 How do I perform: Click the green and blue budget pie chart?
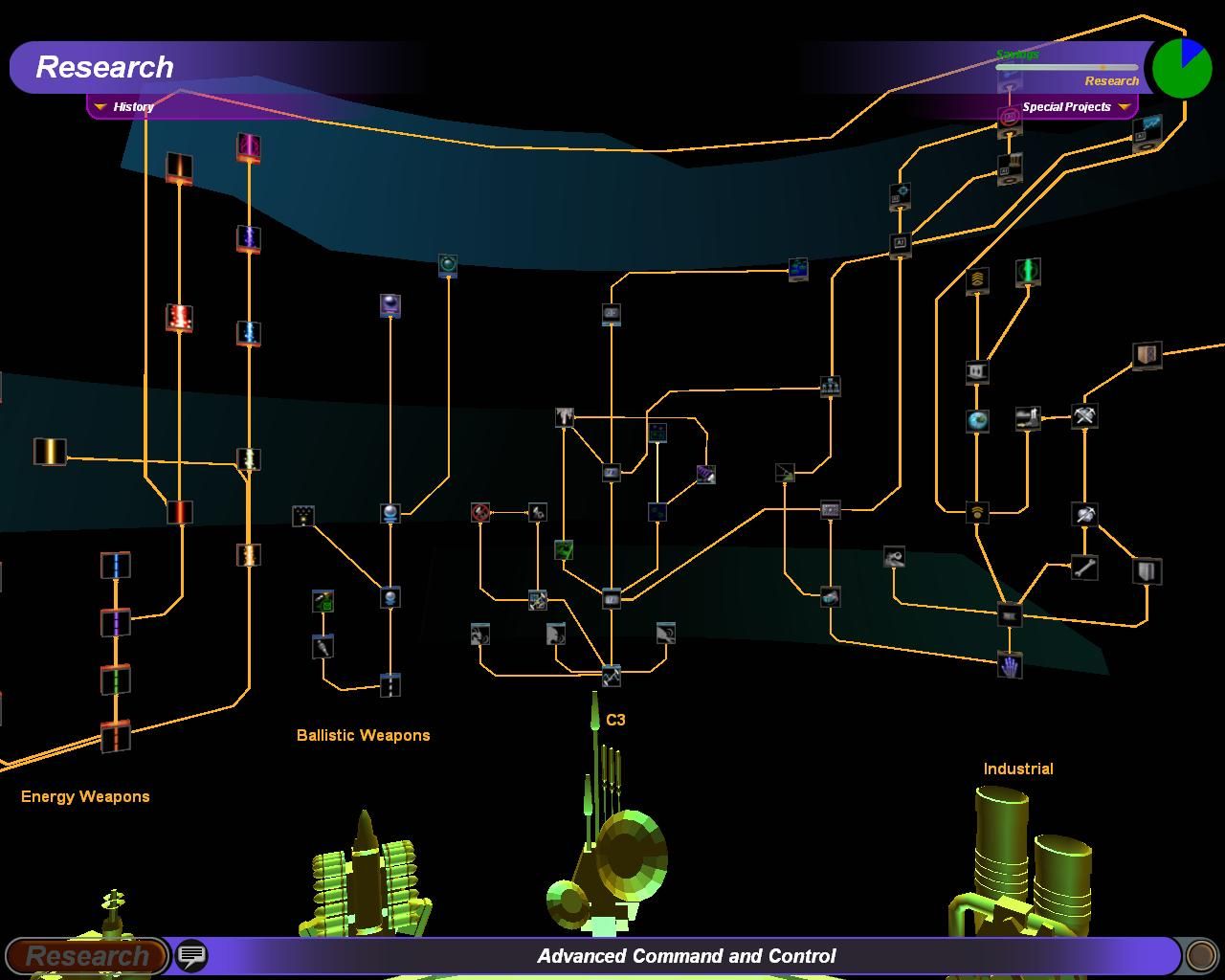pos(1182,68)
